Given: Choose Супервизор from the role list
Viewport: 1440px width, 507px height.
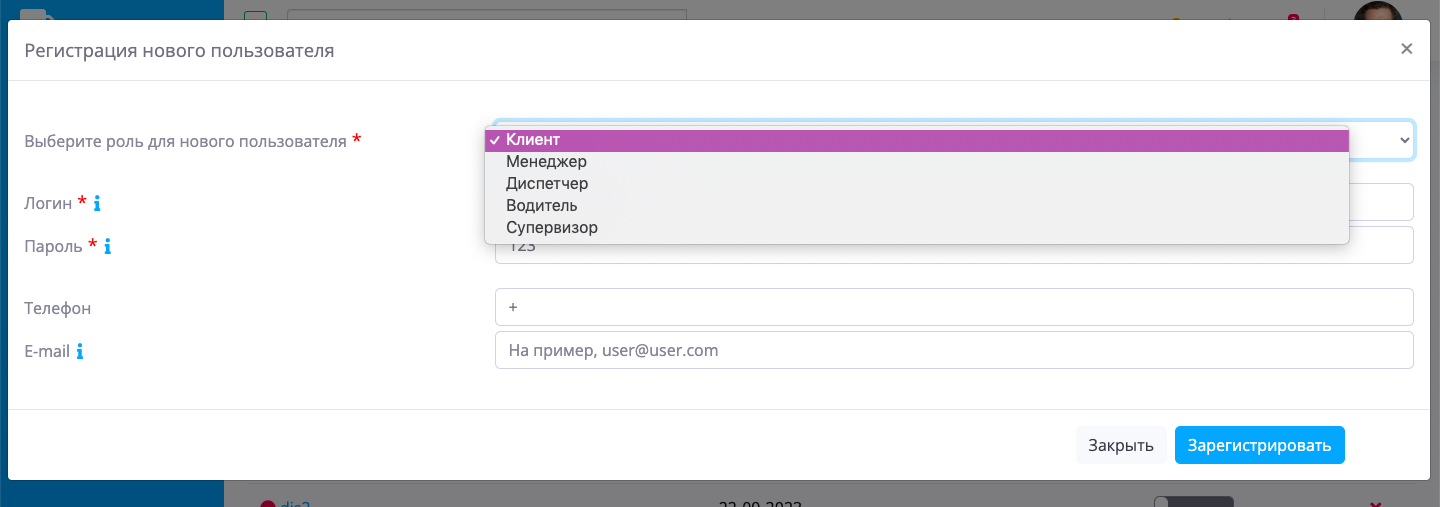Looking at the screenshot, I should (x=552, y=228).
